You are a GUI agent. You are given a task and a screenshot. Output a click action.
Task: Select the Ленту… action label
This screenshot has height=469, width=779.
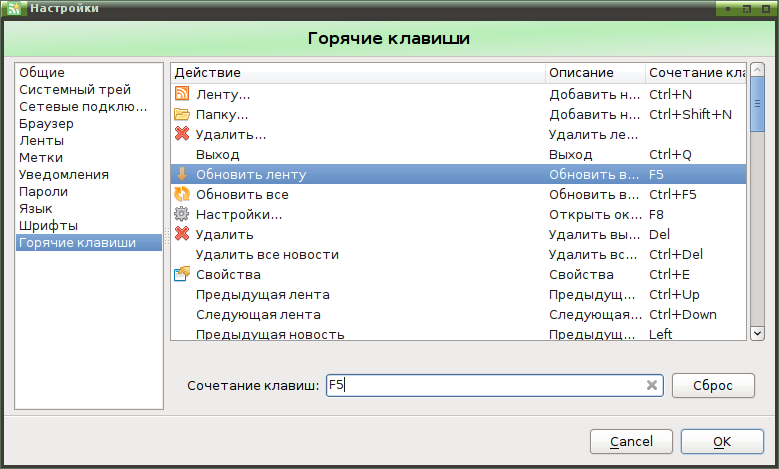pyautogui.click(x=223, y=94)
